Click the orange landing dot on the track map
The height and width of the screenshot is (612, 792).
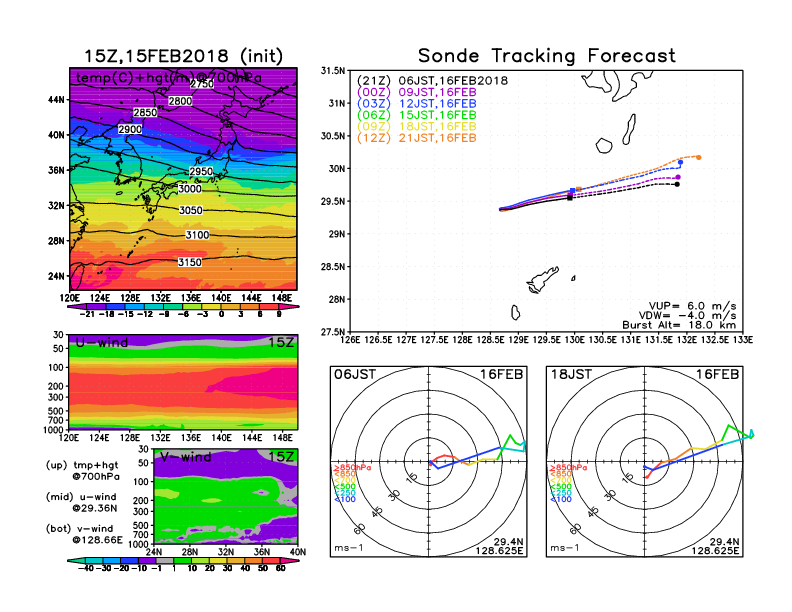click(x=699, y=158)
